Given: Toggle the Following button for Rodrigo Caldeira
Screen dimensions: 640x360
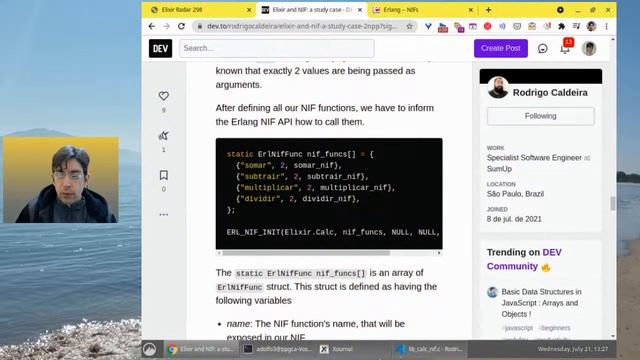Looking at the screenshot, I should [x=540, y=116].
